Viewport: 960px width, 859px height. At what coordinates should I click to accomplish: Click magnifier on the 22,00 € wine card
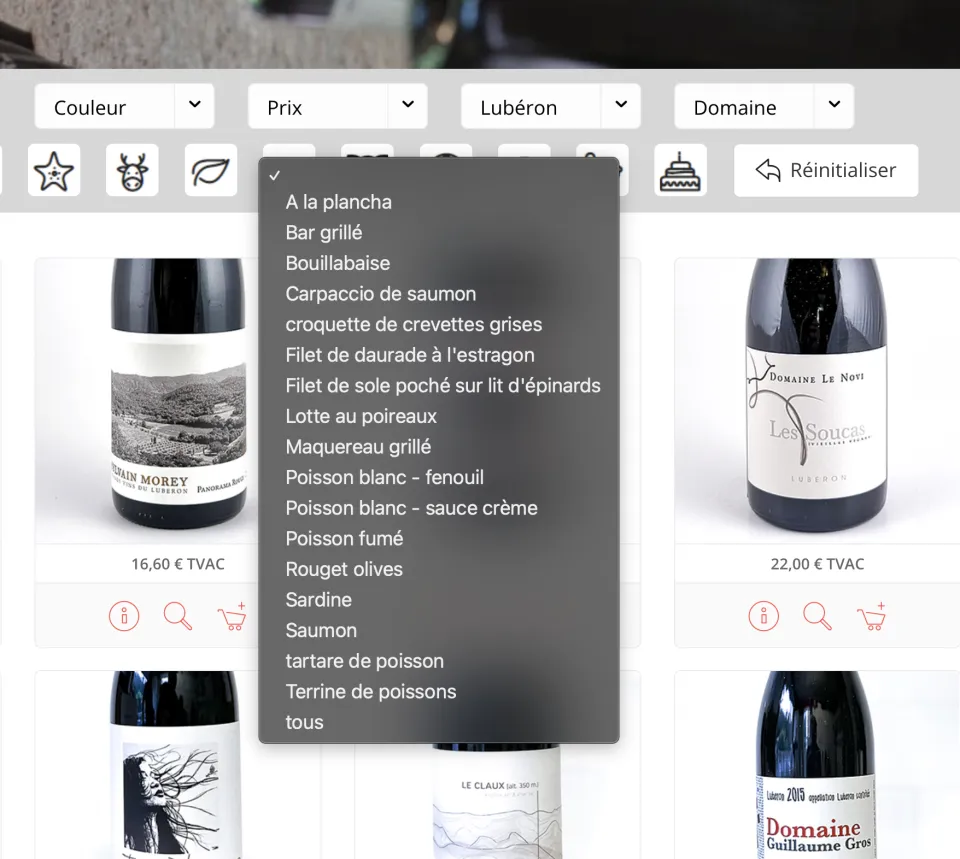pos(817,616)
